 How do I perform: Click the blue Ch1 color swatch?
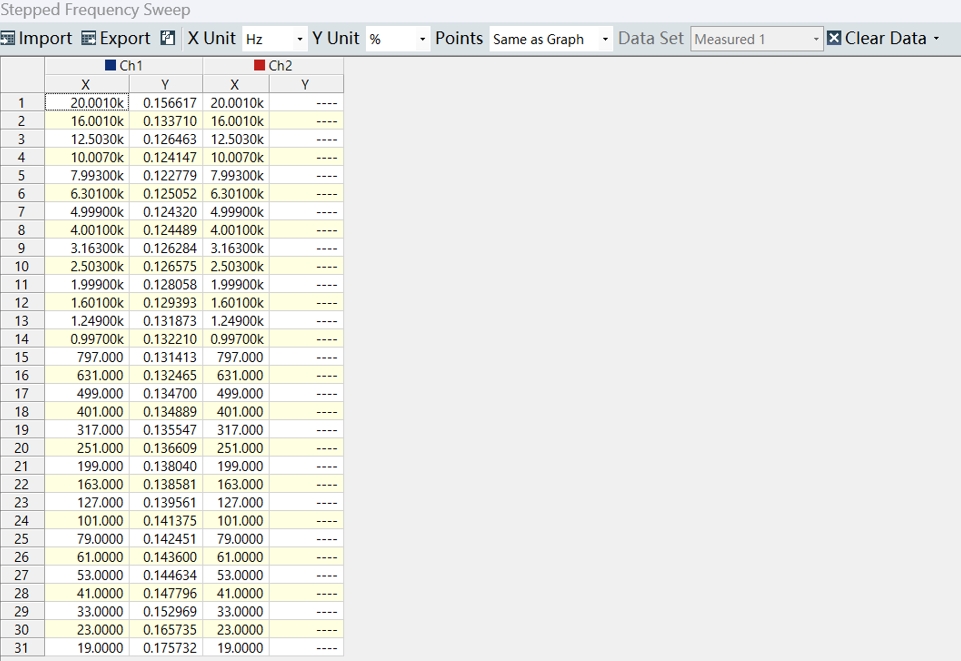[x=110, y=65]
